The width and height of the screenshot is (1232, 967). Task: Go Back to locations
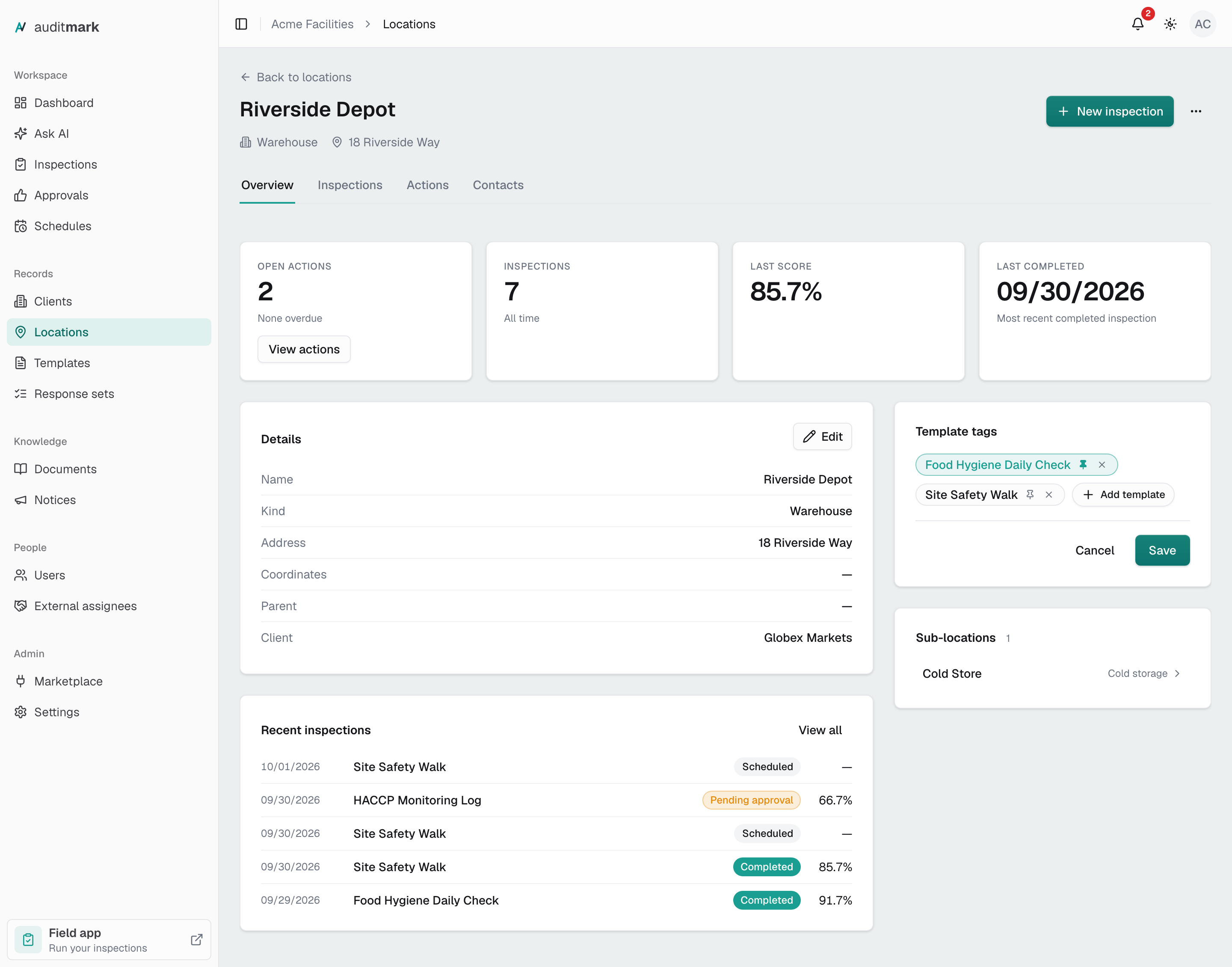(296, 77)
